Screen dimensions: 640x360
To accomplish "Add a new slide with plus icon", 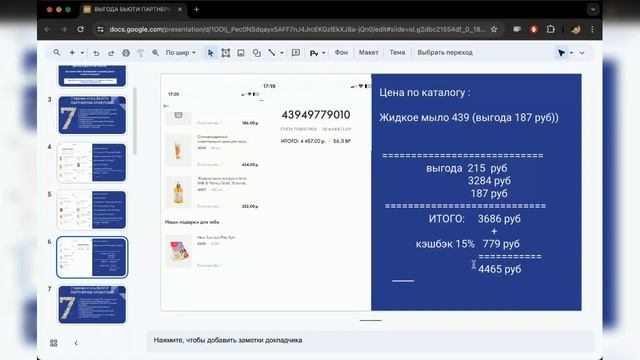I will (x=72, y=53).
